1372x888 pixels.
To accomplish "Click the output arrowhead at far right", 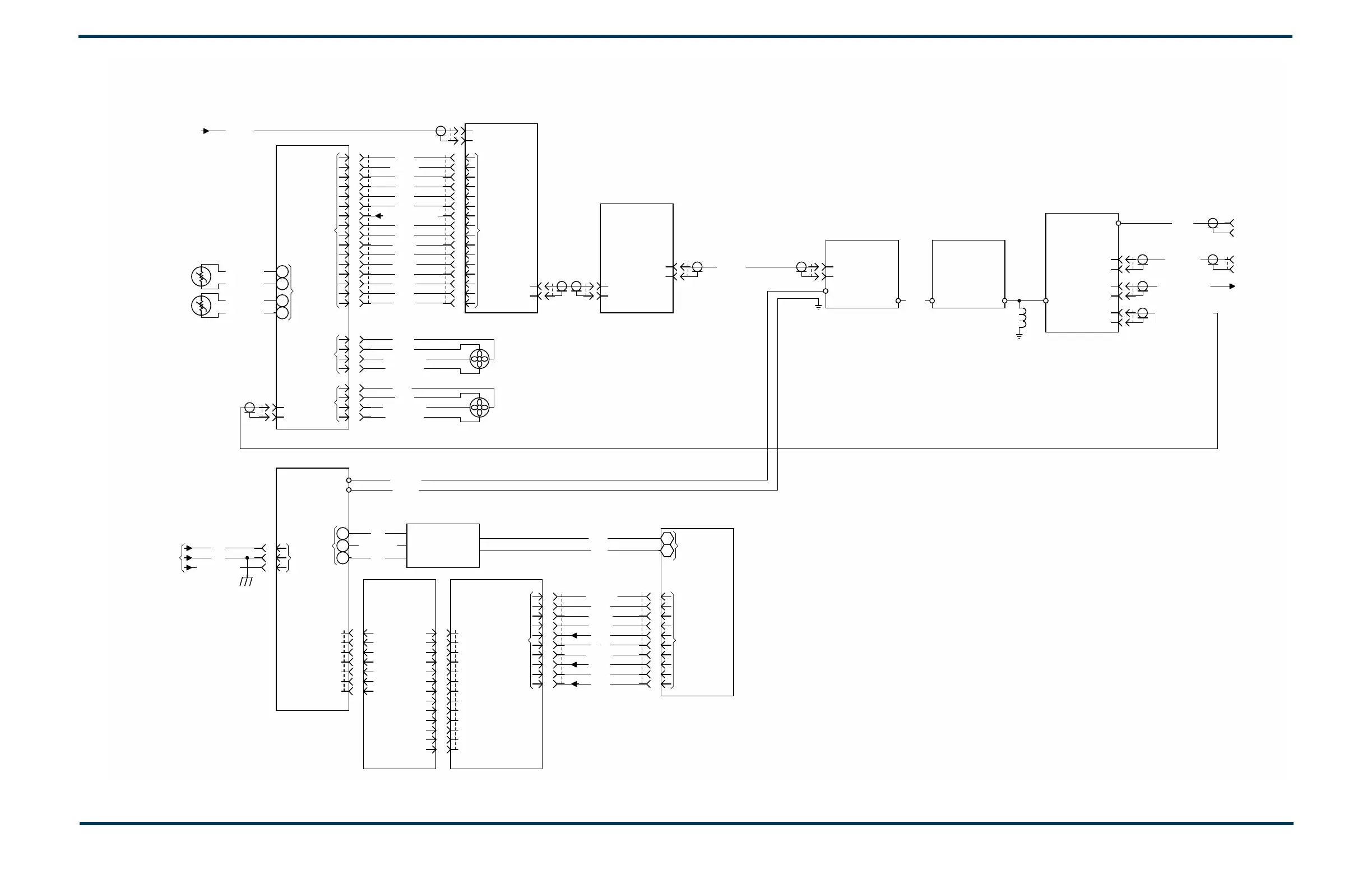I will click(1231, 286).
